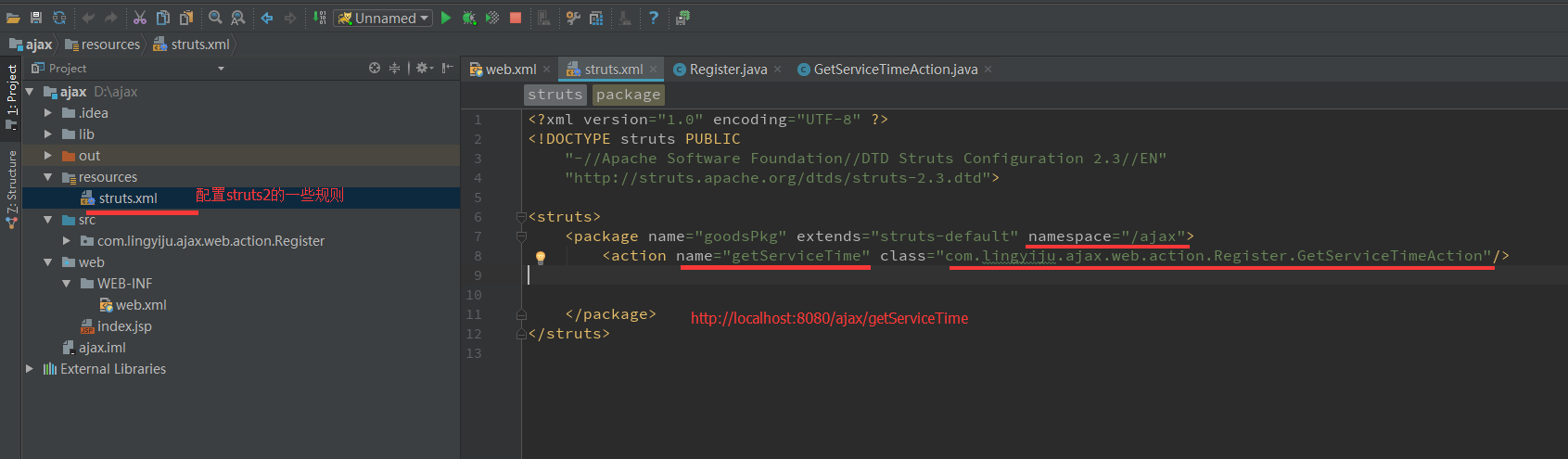The width and height of the screenshot is (1568, 459).
Task: Expand the out folder
Action: pos(48,156)
